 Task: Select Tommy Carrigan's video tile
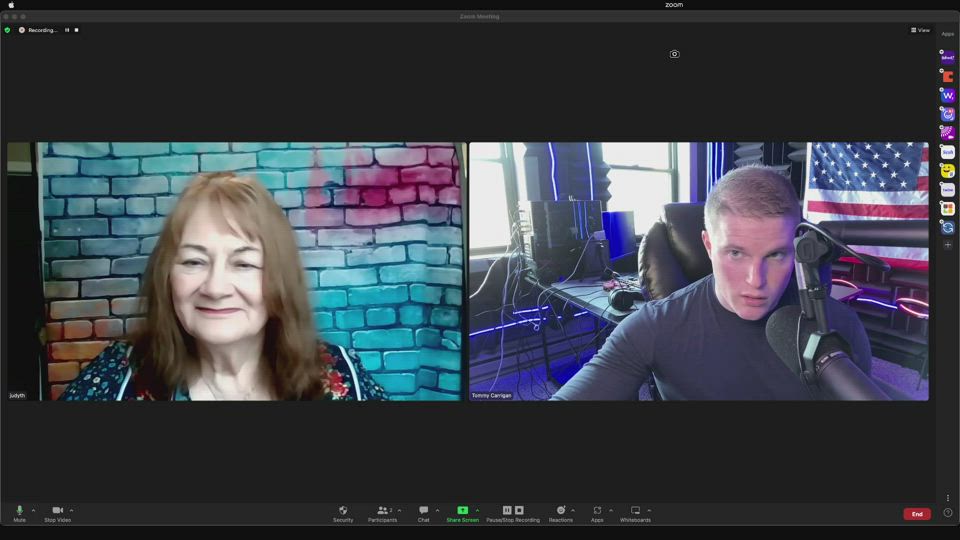point(698,270)
